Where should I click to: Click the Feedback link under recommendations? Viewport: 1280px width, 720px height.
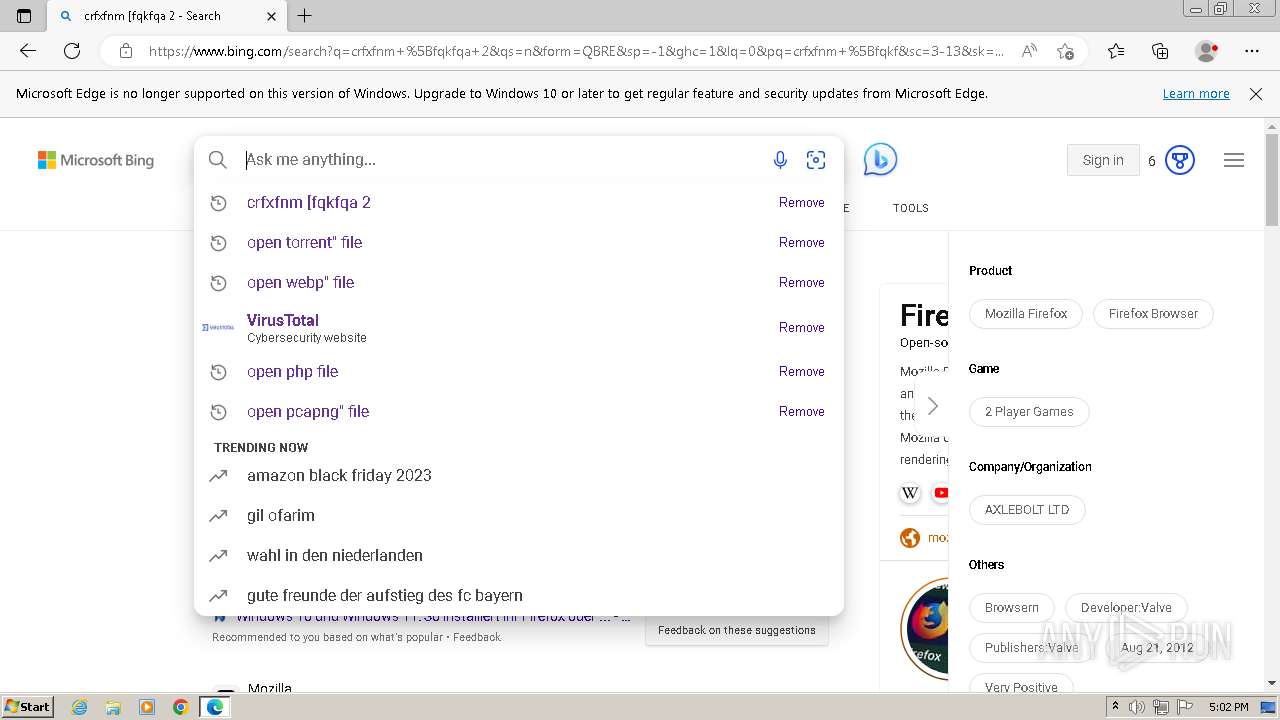point(477,637)
